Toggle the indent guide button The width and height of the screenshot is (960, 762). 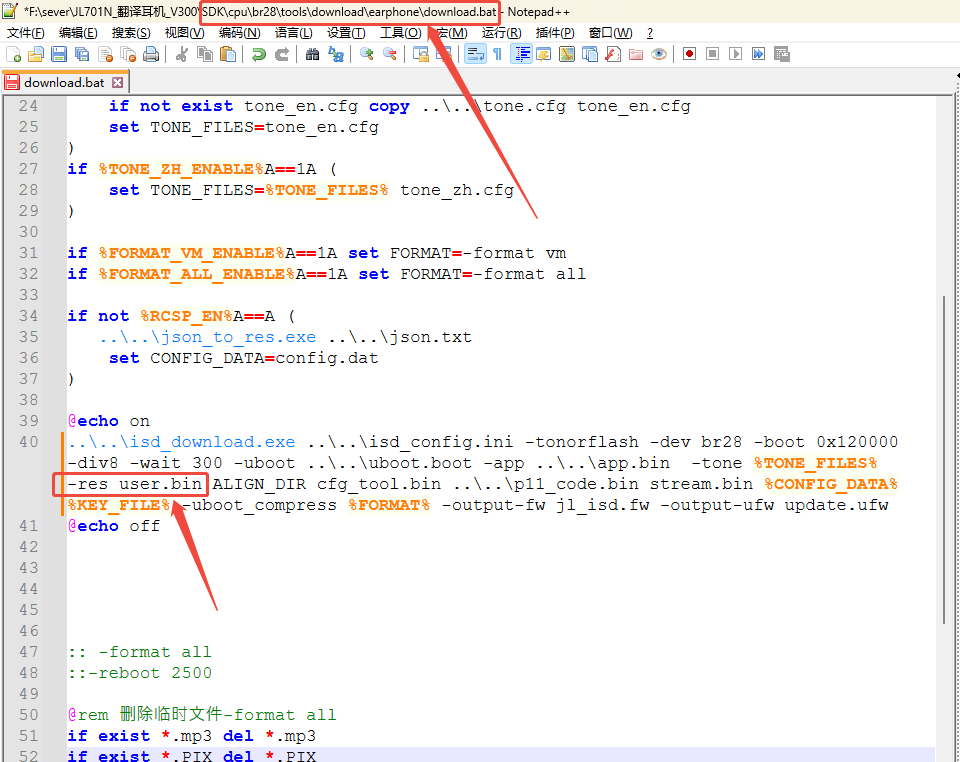[x=521, y=54]
